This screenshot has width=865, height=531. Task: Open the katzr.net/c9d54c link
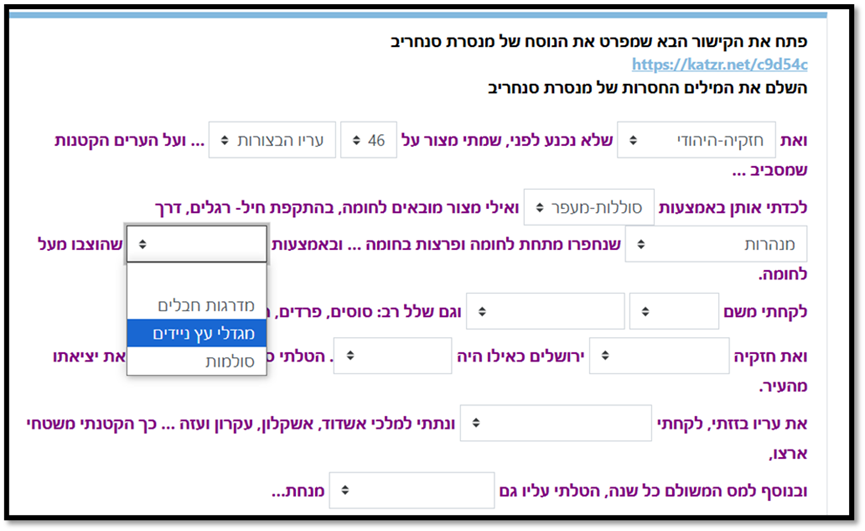coord(719,65)
